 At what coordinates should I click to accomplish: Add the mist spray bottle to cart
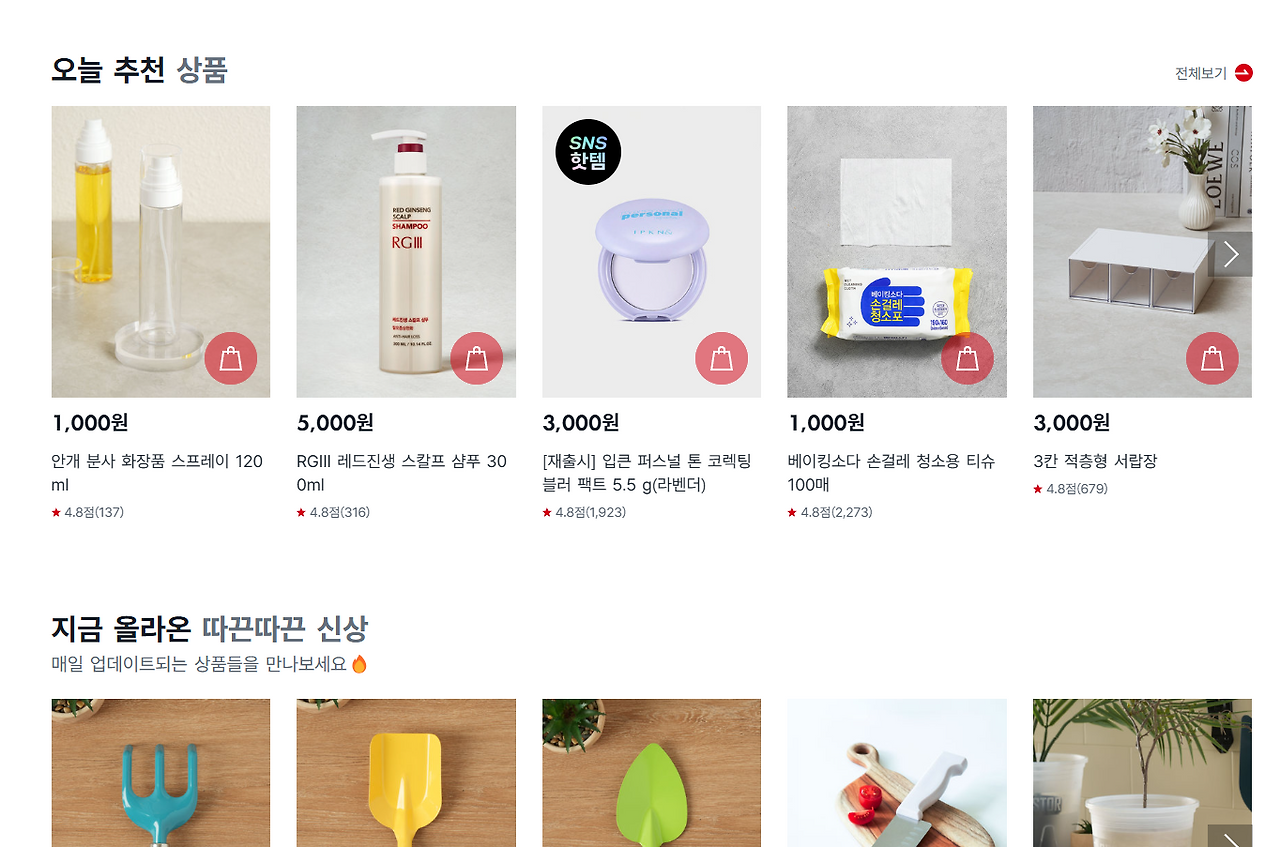click(x=231, y=358)
